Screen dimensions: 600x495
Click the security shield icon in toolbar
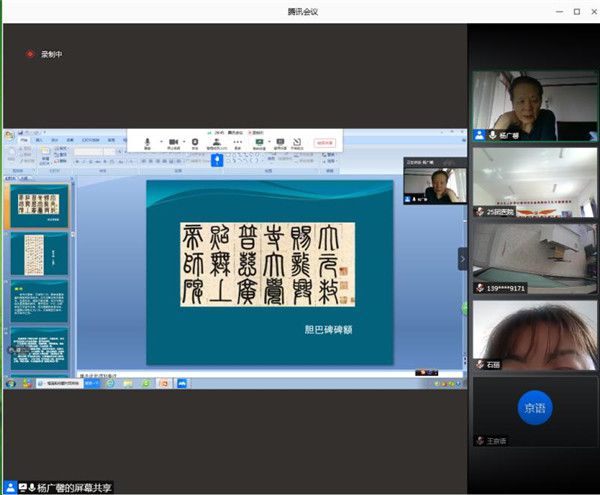[195, 142]
